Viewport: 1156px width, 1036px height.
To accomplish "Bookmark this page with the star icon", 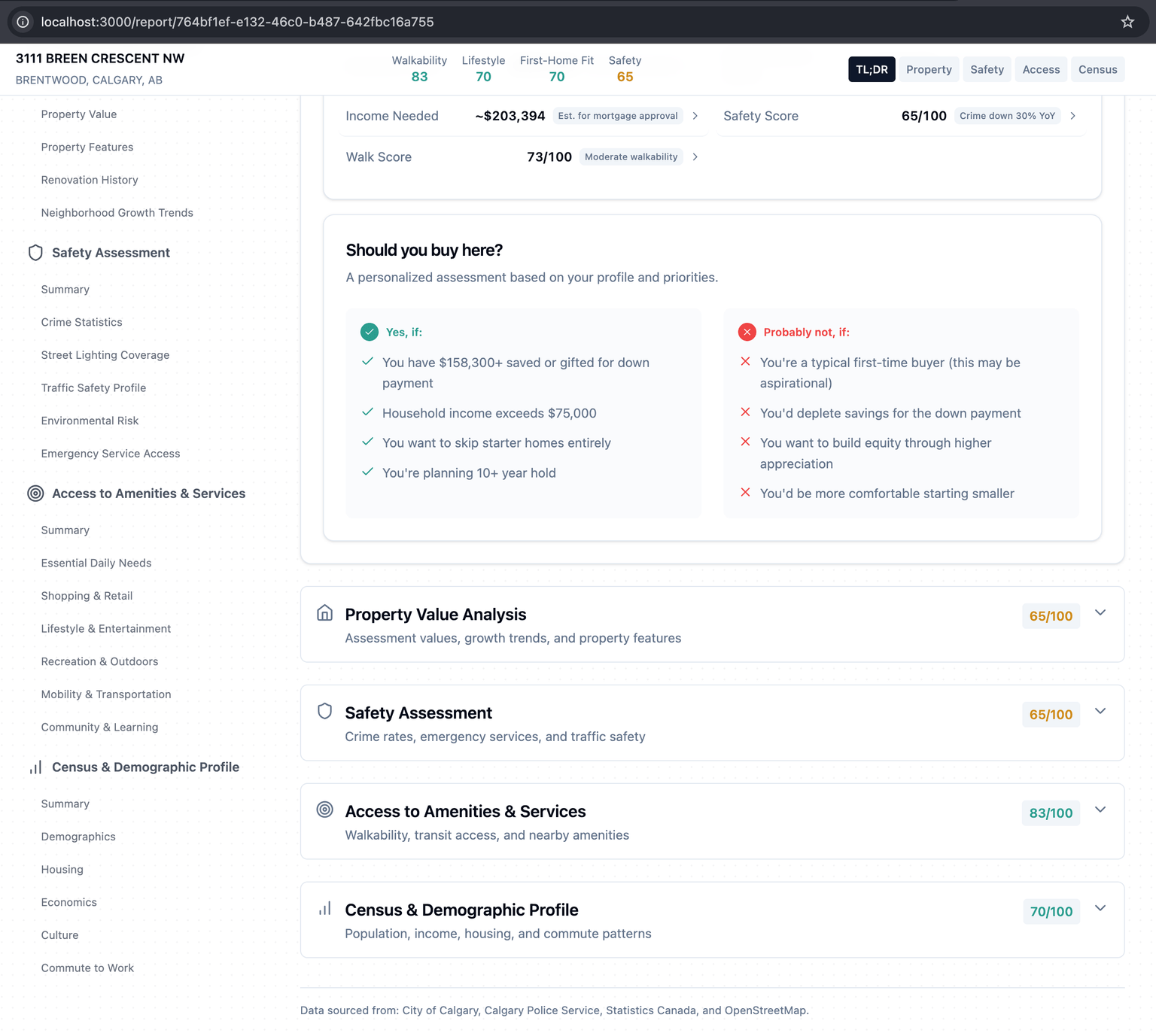I will point(1127,22).
